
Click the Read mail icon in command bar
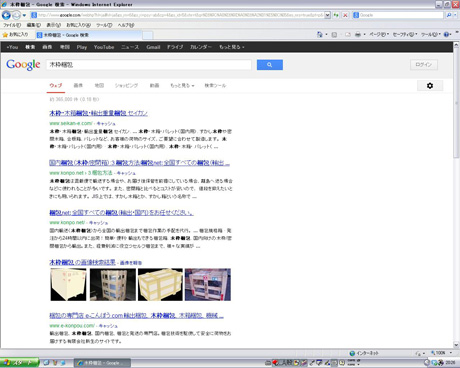(x=347, y=34)
